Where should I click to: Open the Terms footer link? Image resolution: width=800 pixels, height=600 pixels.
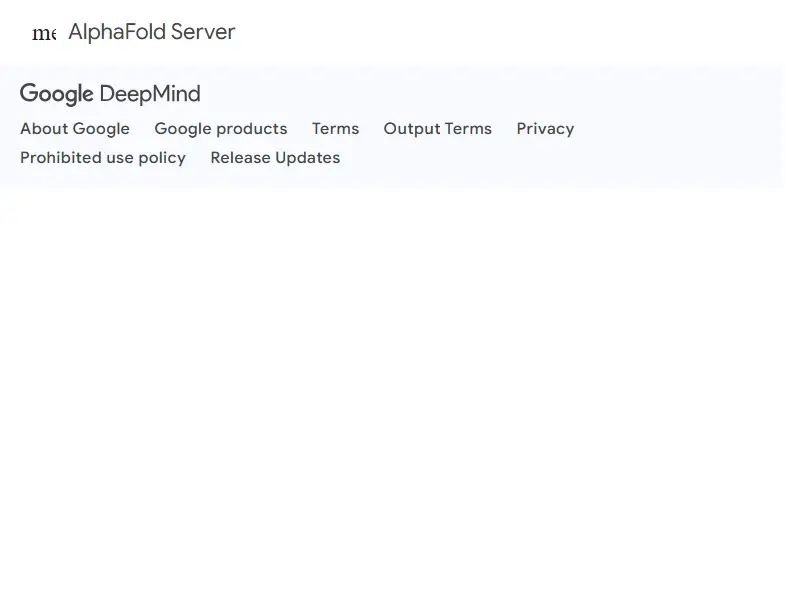click(x=336, y=129)
